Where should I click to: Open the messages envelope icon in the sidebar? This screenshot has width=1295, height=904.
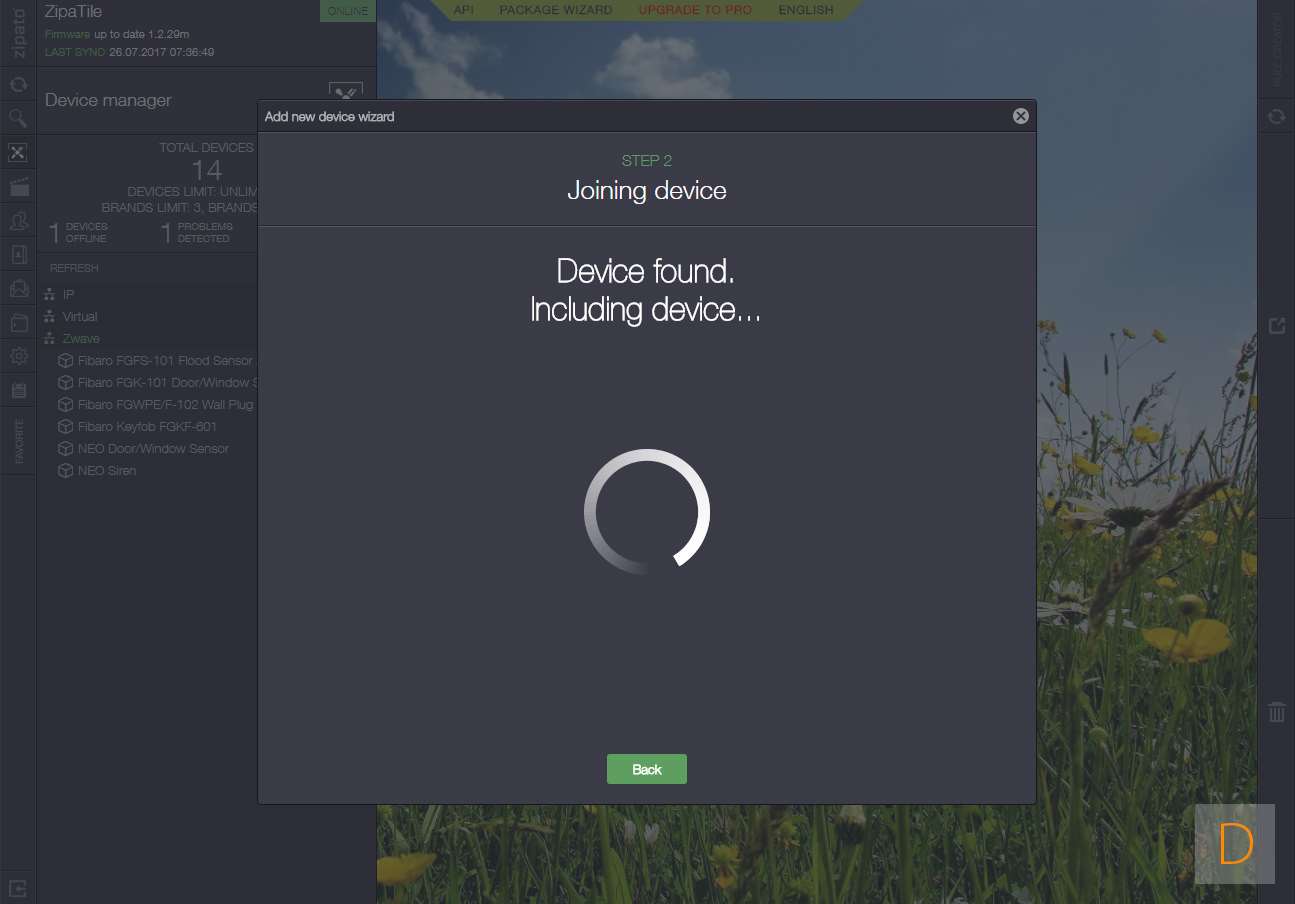pos(18,288)
